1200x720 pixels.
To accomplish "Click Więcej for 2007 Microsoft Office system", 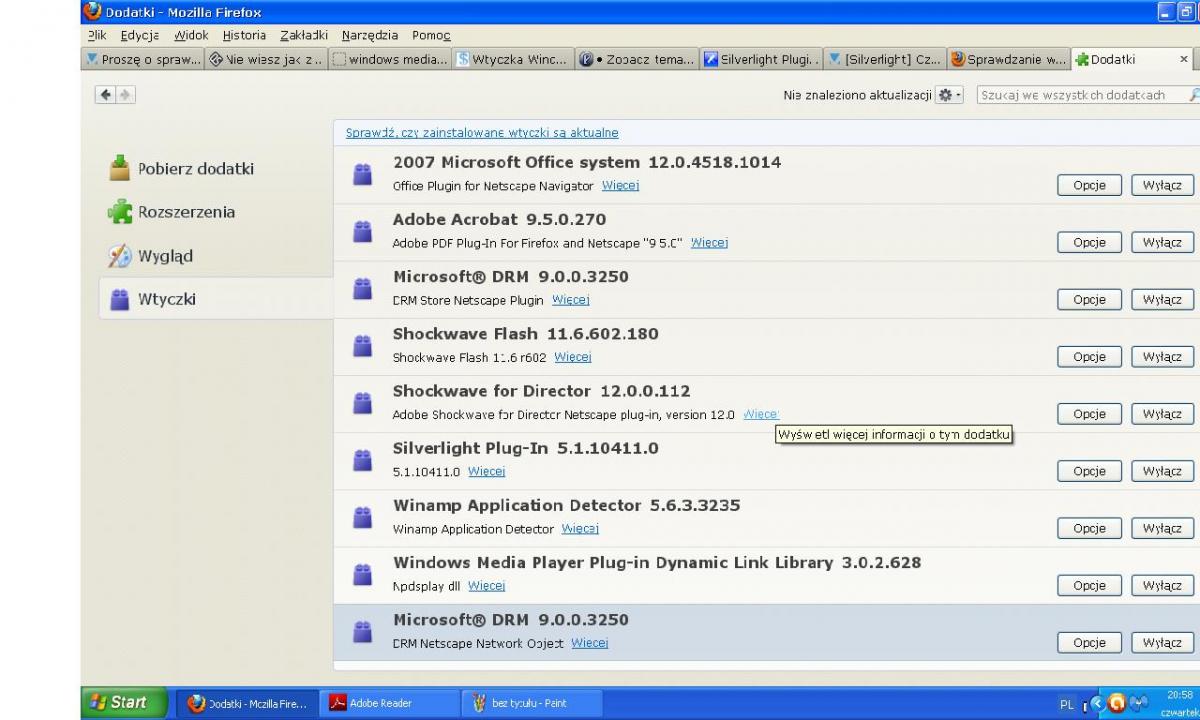I will [620, 186].
